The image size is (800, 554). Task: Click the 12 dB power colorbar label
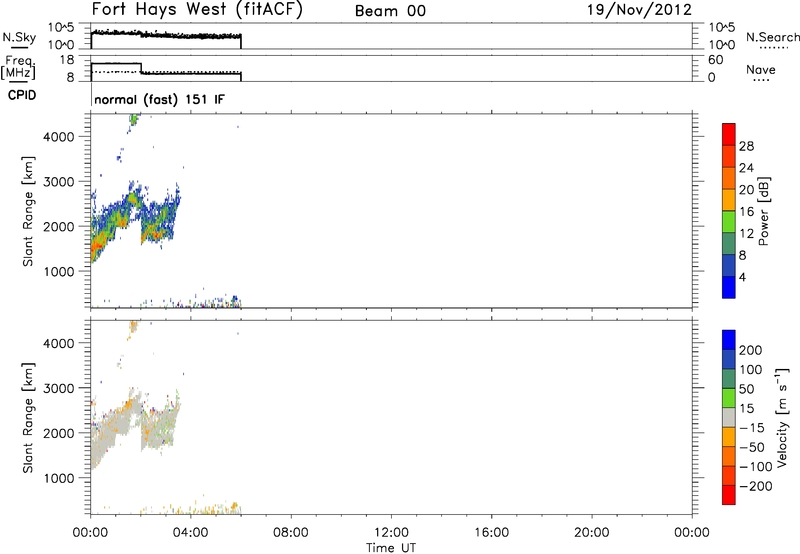click(746, 234)
